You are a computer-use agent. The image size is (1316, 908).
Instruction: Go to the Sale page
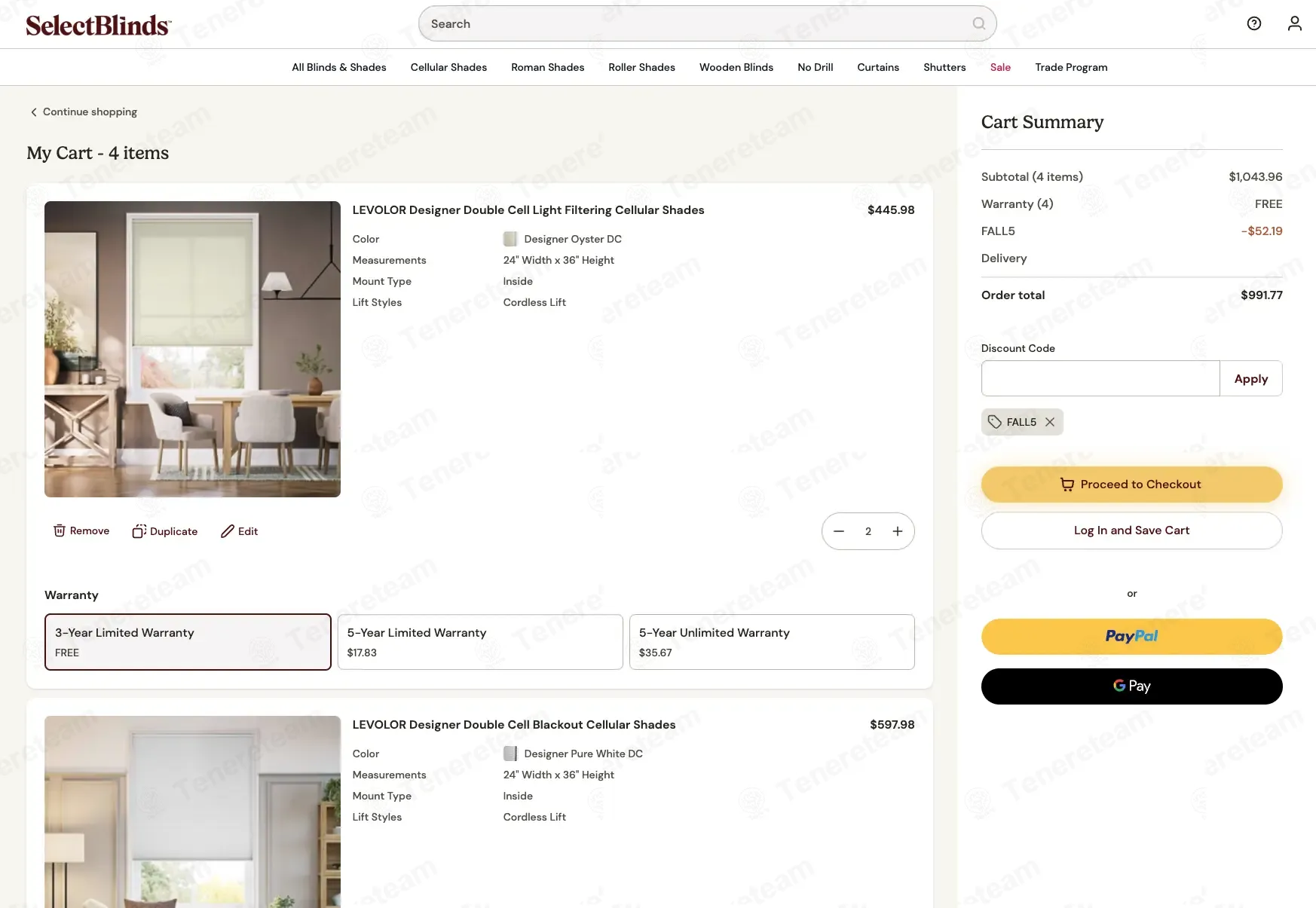(1000, 67)
